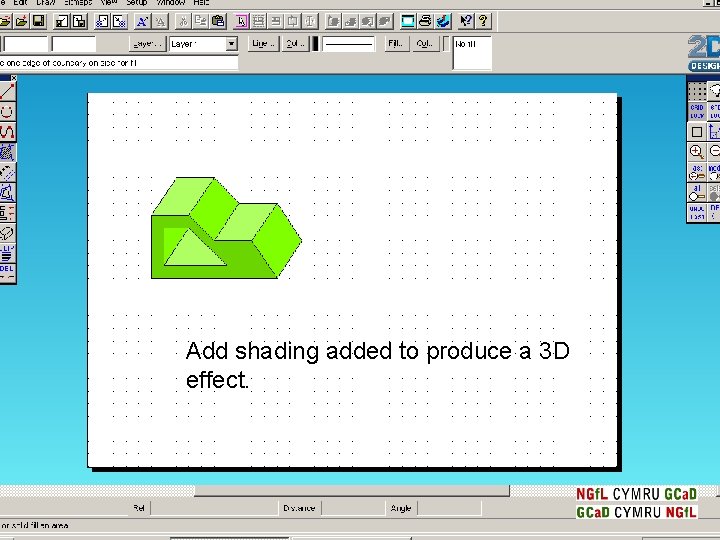Click the Save floppy disk icon
This screenshot has height=540, width=720.
point(39,21)
